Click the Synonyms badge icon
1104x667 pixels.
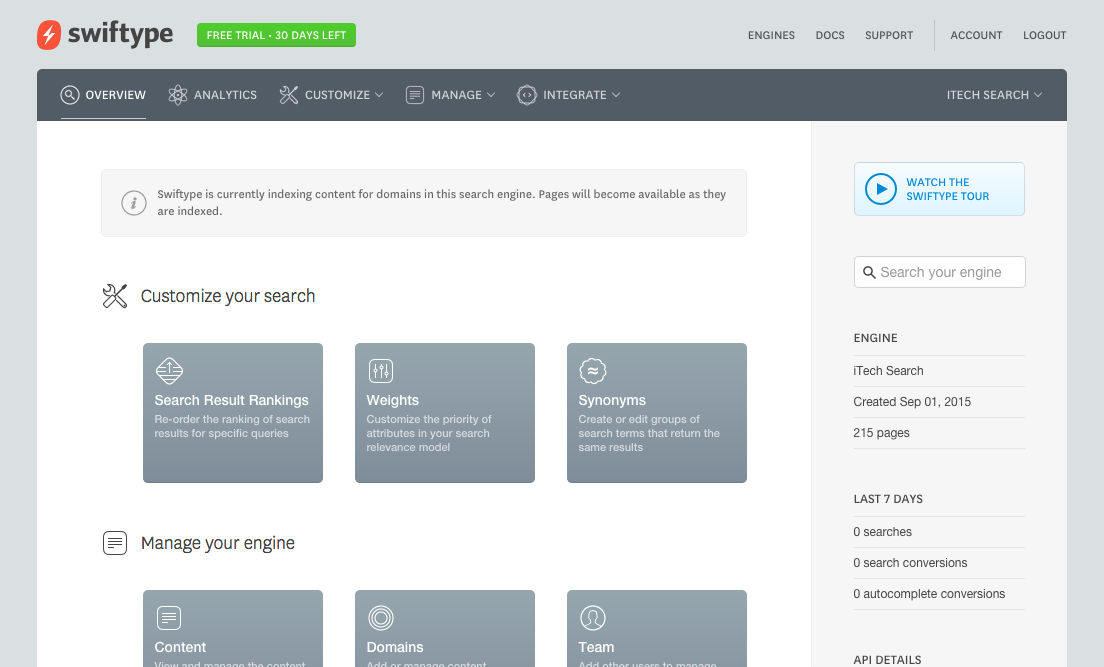click(593, 370)
